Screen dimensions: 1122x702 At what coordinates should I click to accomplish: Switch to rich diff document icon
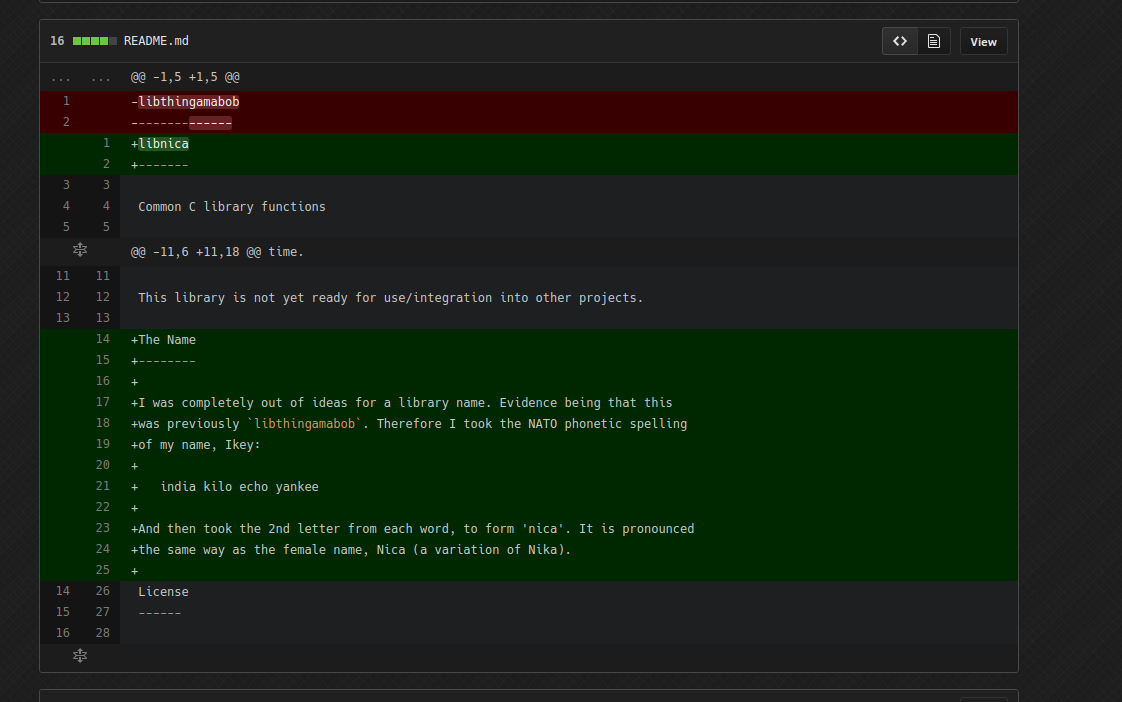coord(933,41)
